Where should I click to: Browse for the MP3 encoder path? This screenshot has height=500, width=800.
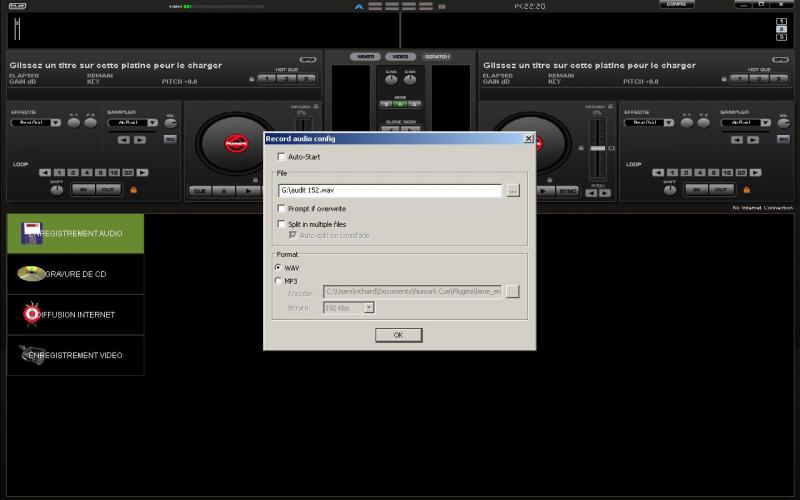pos(512,291)
